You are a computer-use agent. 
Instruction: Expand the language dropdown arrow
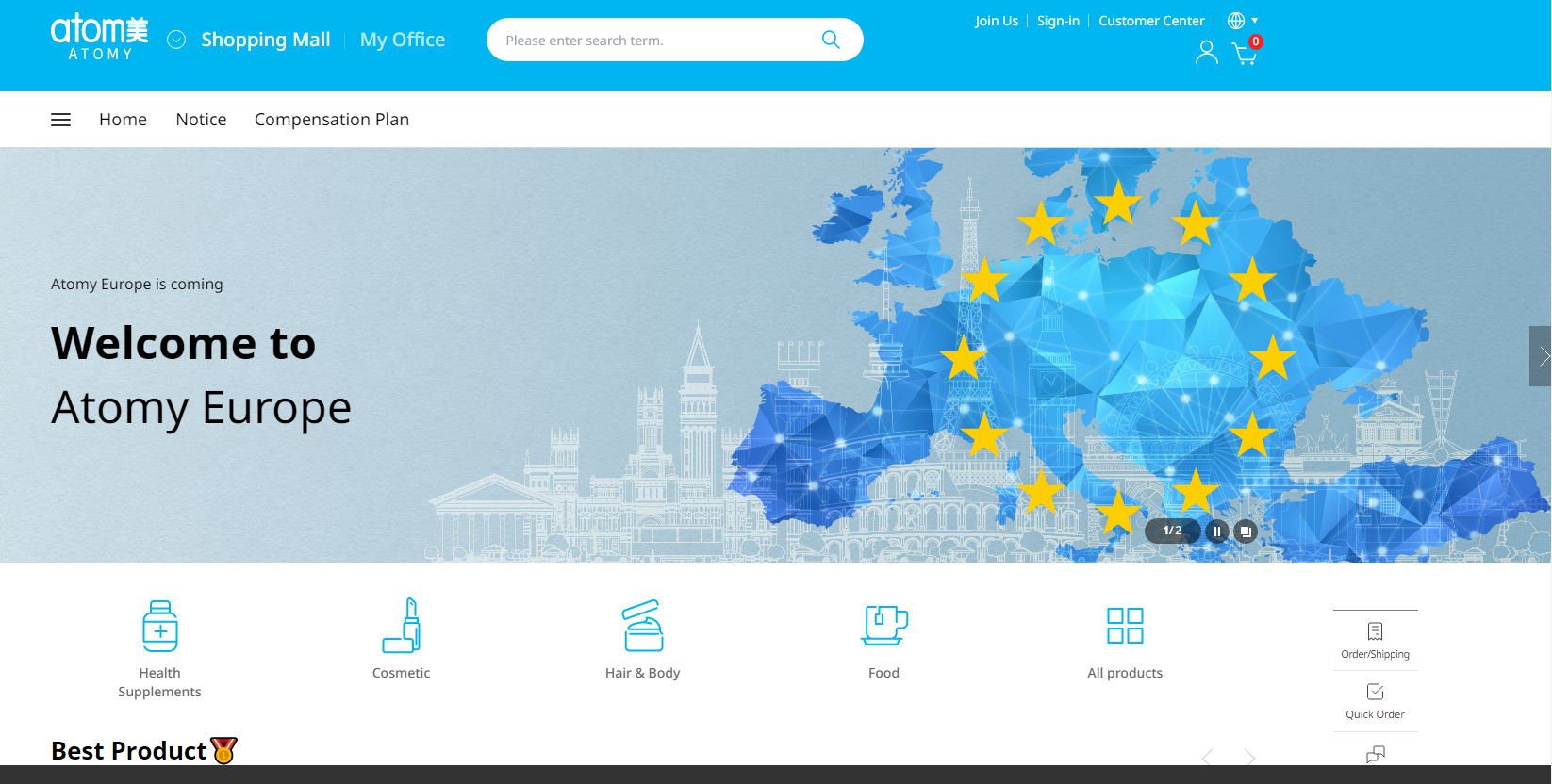point(1255,21)
